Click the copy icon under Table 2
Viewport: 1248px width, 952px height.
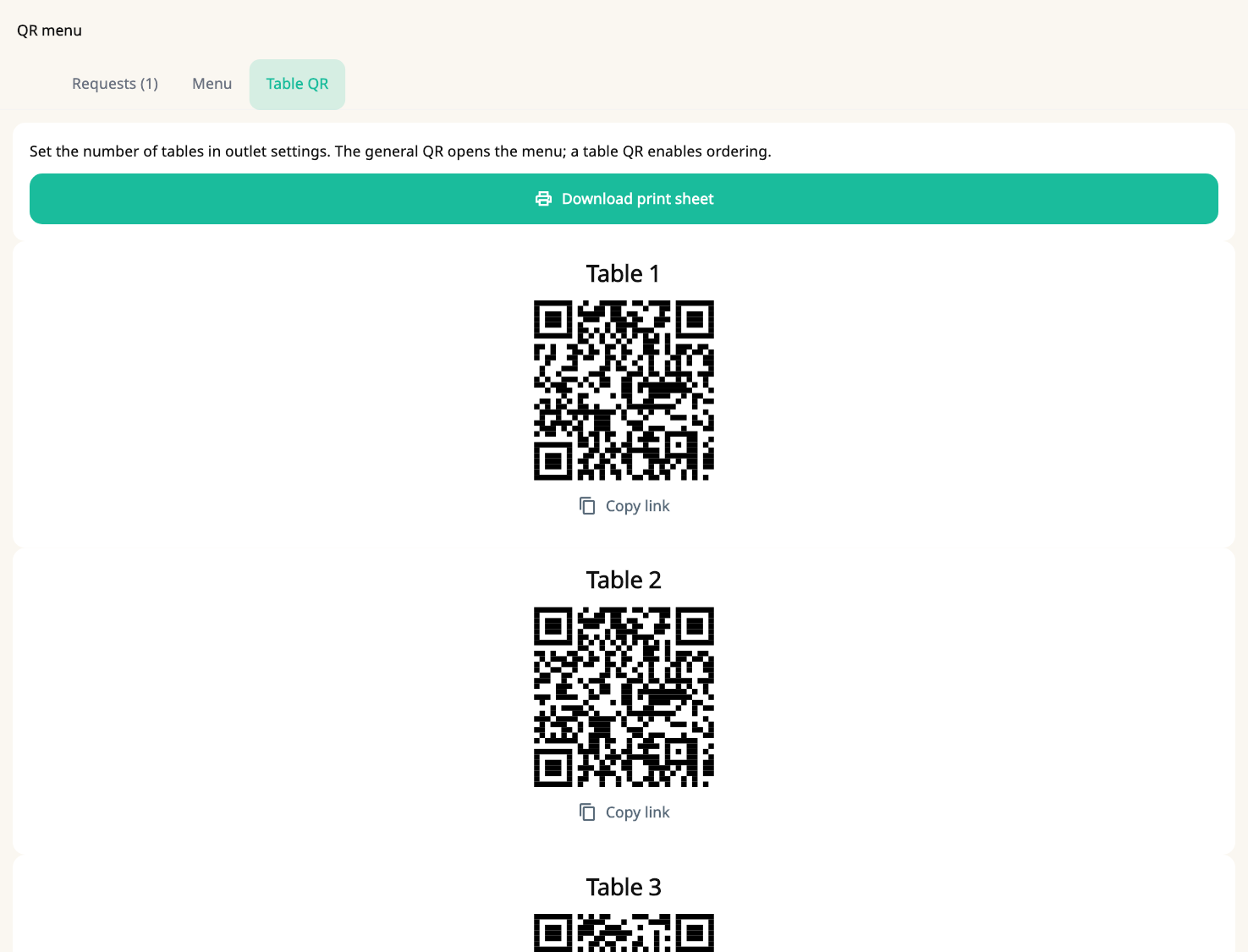pos(587,812)
